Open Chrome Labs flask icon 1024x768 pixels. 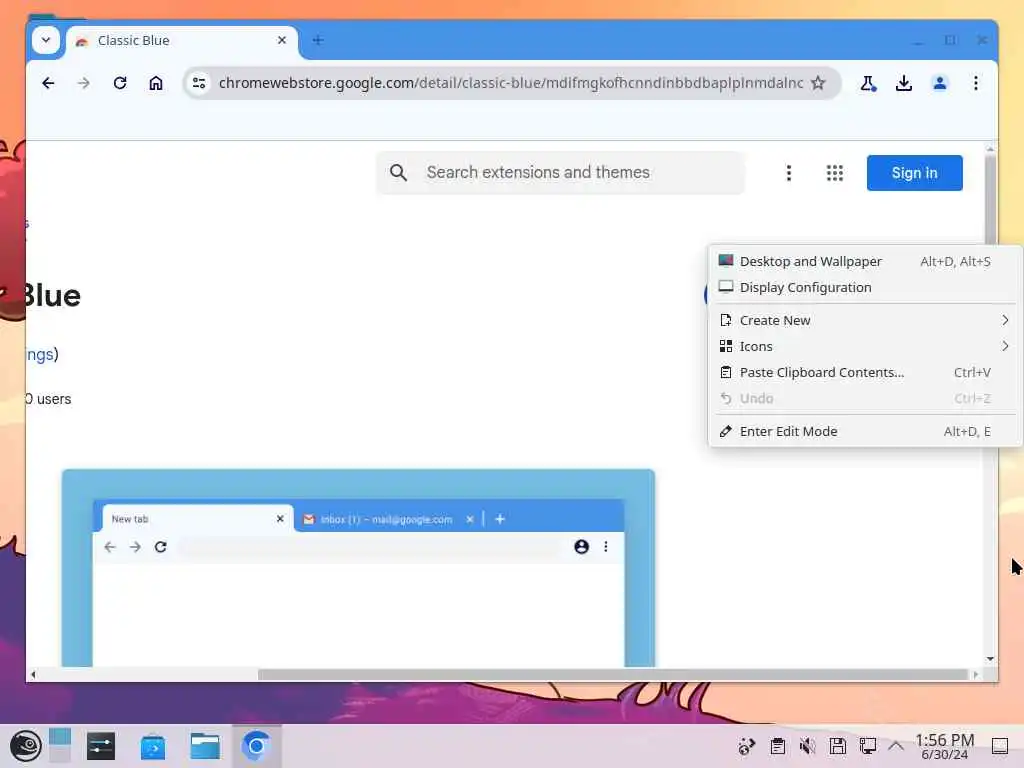868,83
